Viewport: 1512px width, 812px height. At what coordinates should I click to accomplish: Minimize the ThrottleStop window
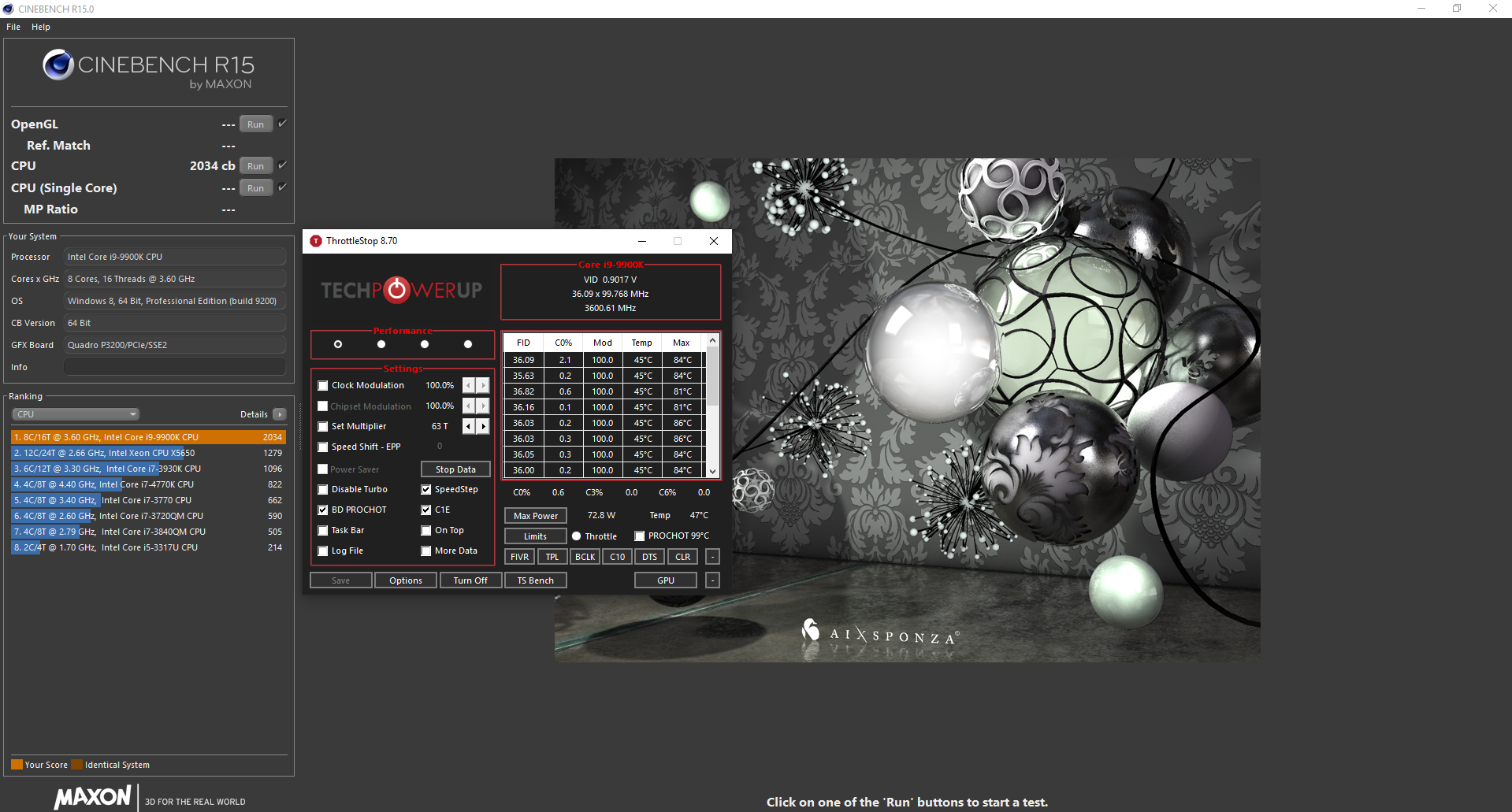coord(642,241)
